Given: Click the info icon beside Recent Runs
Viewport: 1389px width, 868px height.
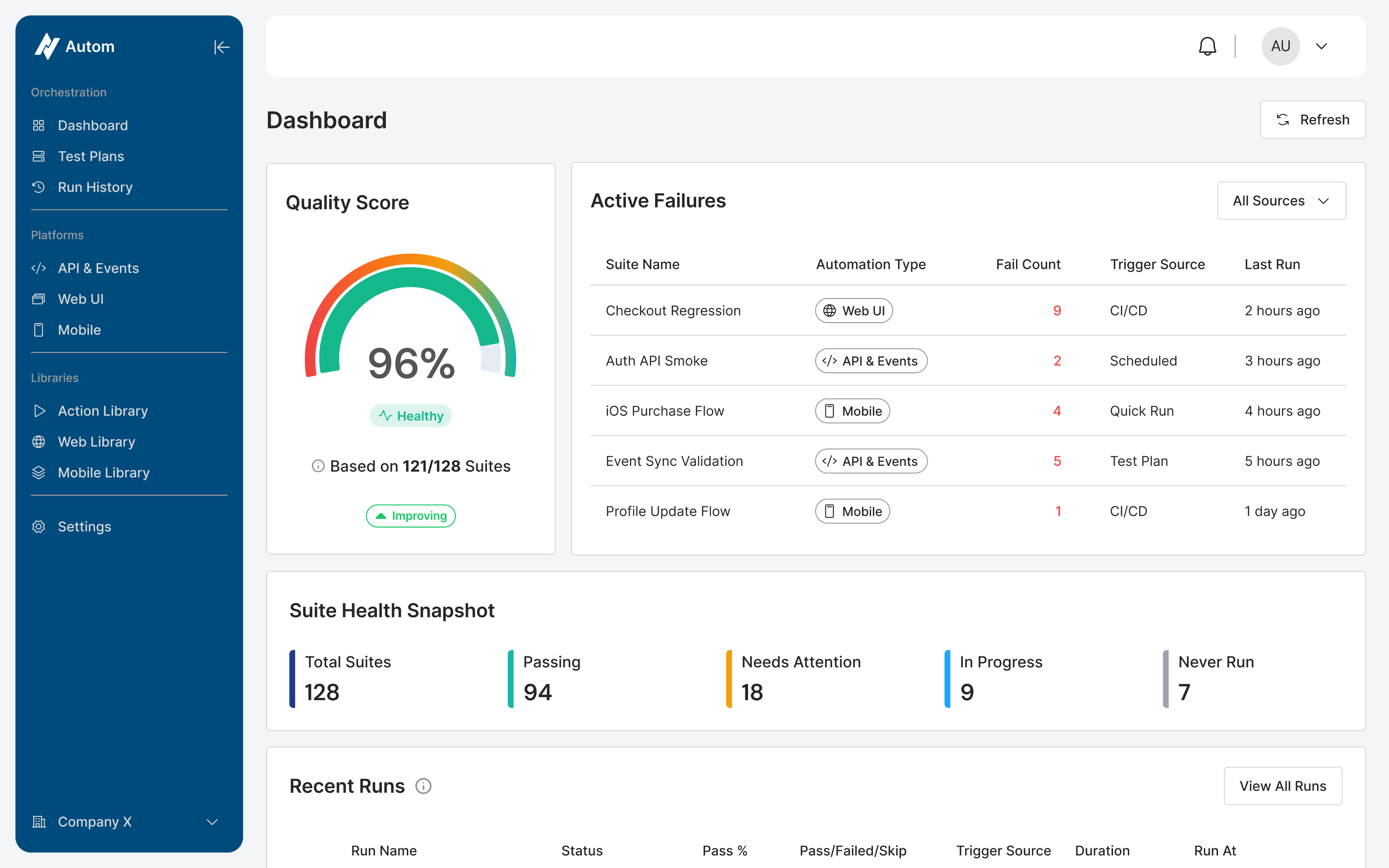Looking at the screenshot, I should click(x=424, y=786).
